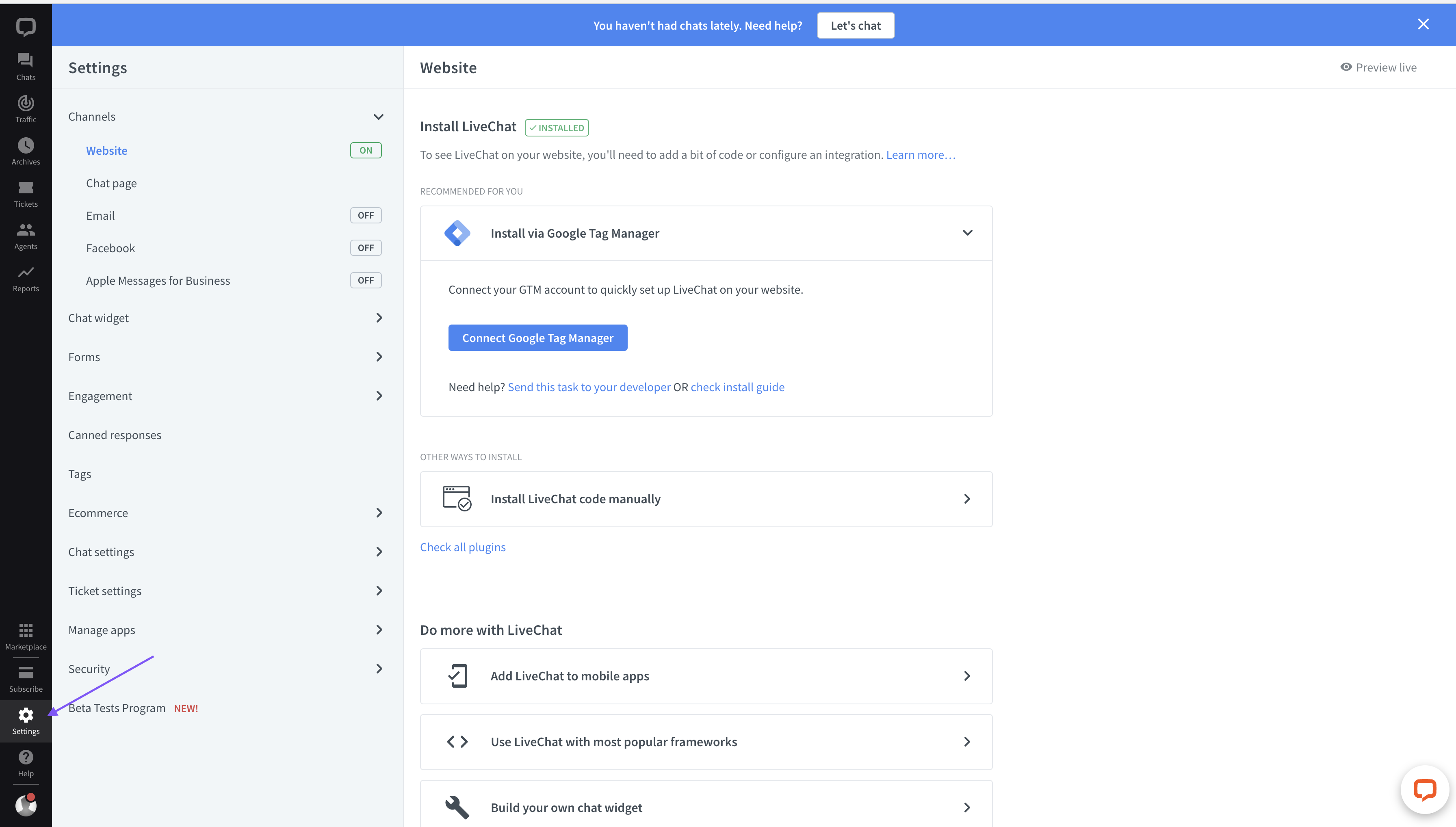Expand the Chat widget section
The height and width of the screenshot is (827, 1456).
click(x=227, y=318)
